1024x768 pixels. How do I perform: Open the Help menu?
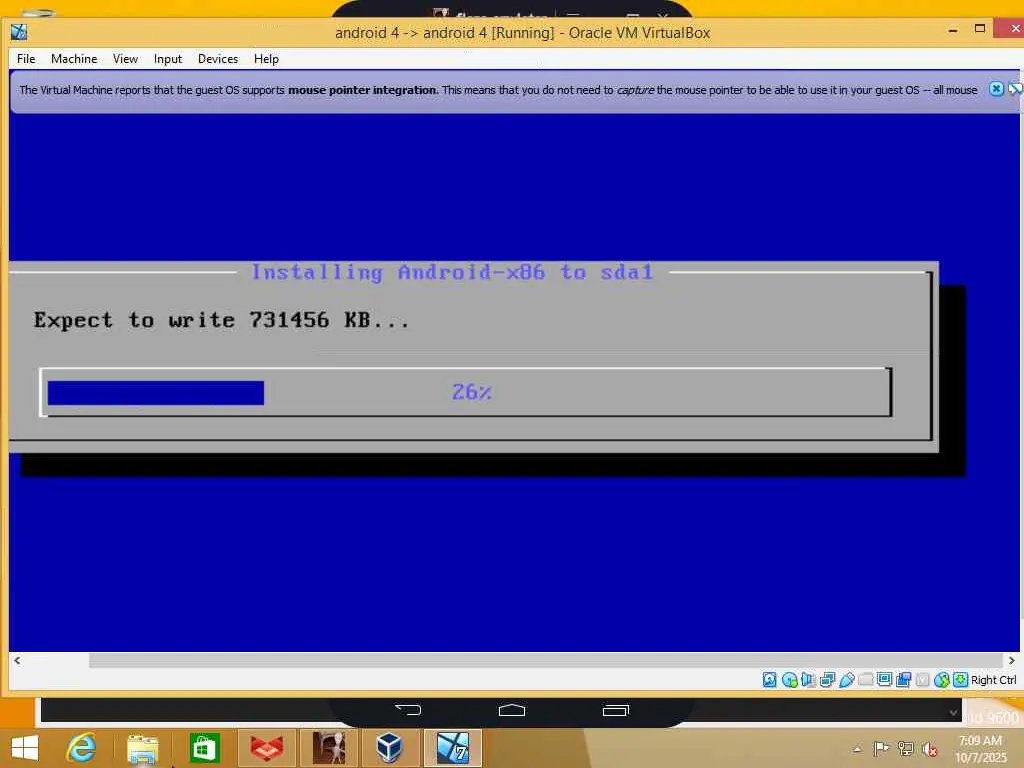pyautogui.click(x=266, y=59)
